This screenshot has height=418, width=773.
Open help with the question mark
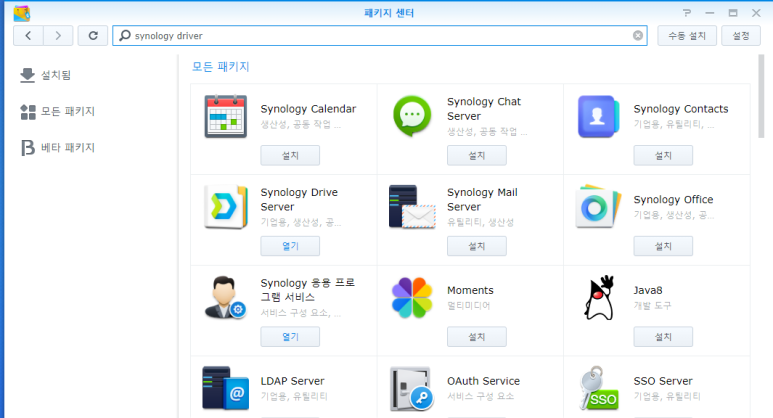(x=687, y=13)
